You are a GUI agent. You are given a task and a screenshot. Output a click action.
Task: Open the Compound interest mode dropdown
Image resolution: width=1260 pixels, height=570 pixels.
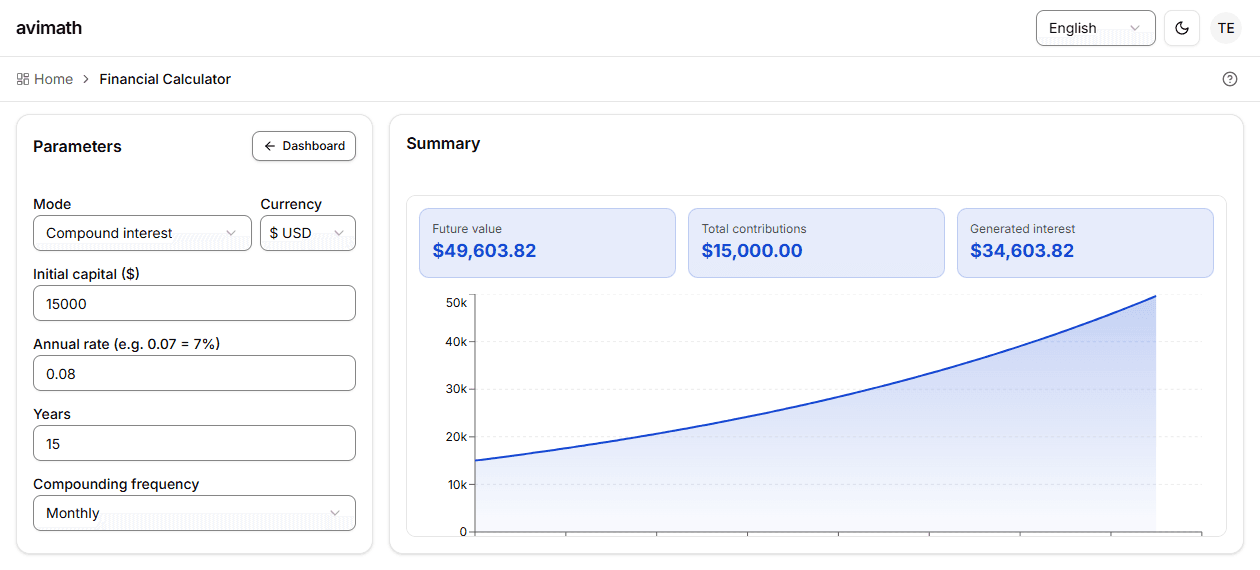(x=142, y=233)
